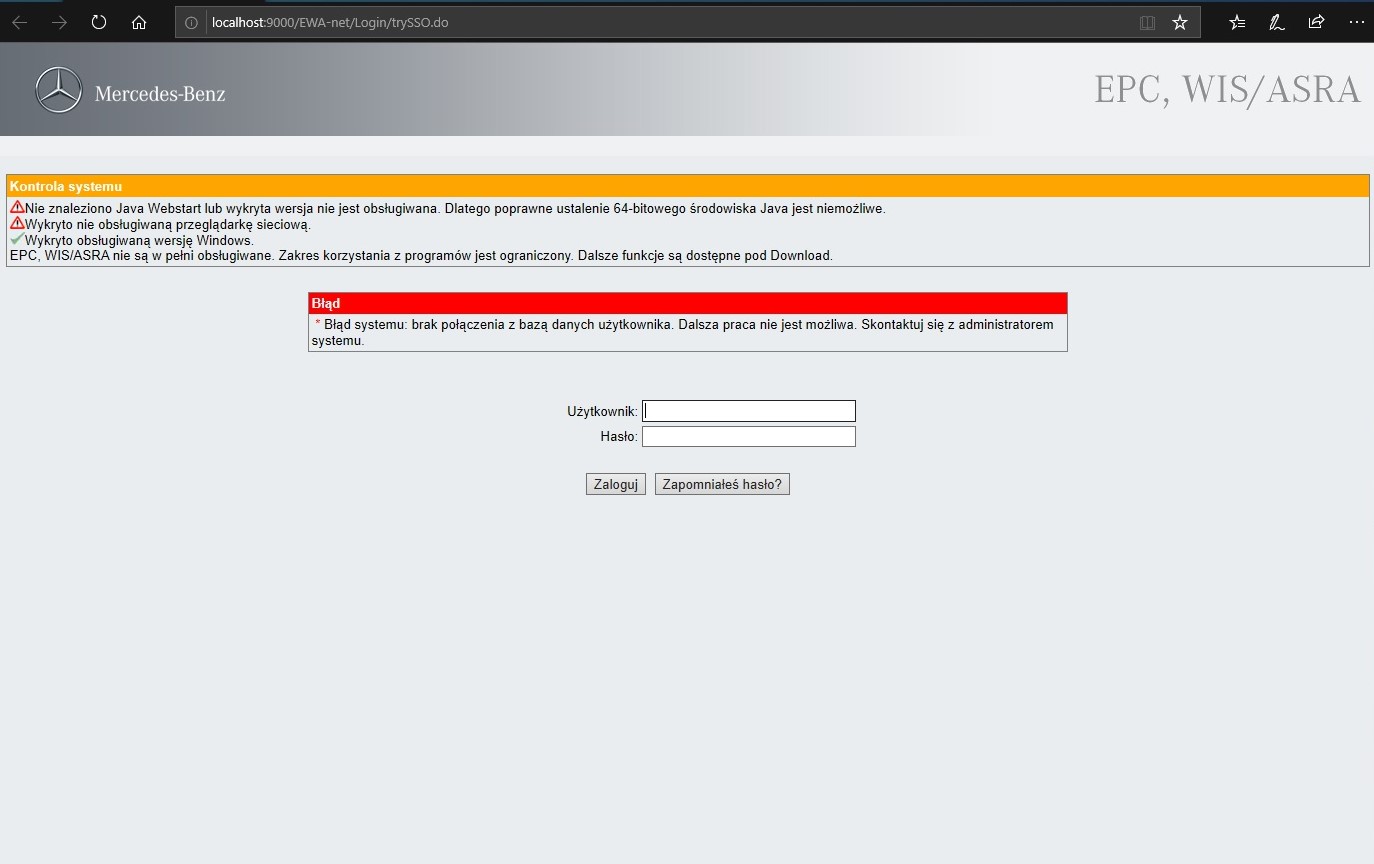Click the Zaloguj login button
Viewport: 1374px width, 864px height.
pos(616,484)
